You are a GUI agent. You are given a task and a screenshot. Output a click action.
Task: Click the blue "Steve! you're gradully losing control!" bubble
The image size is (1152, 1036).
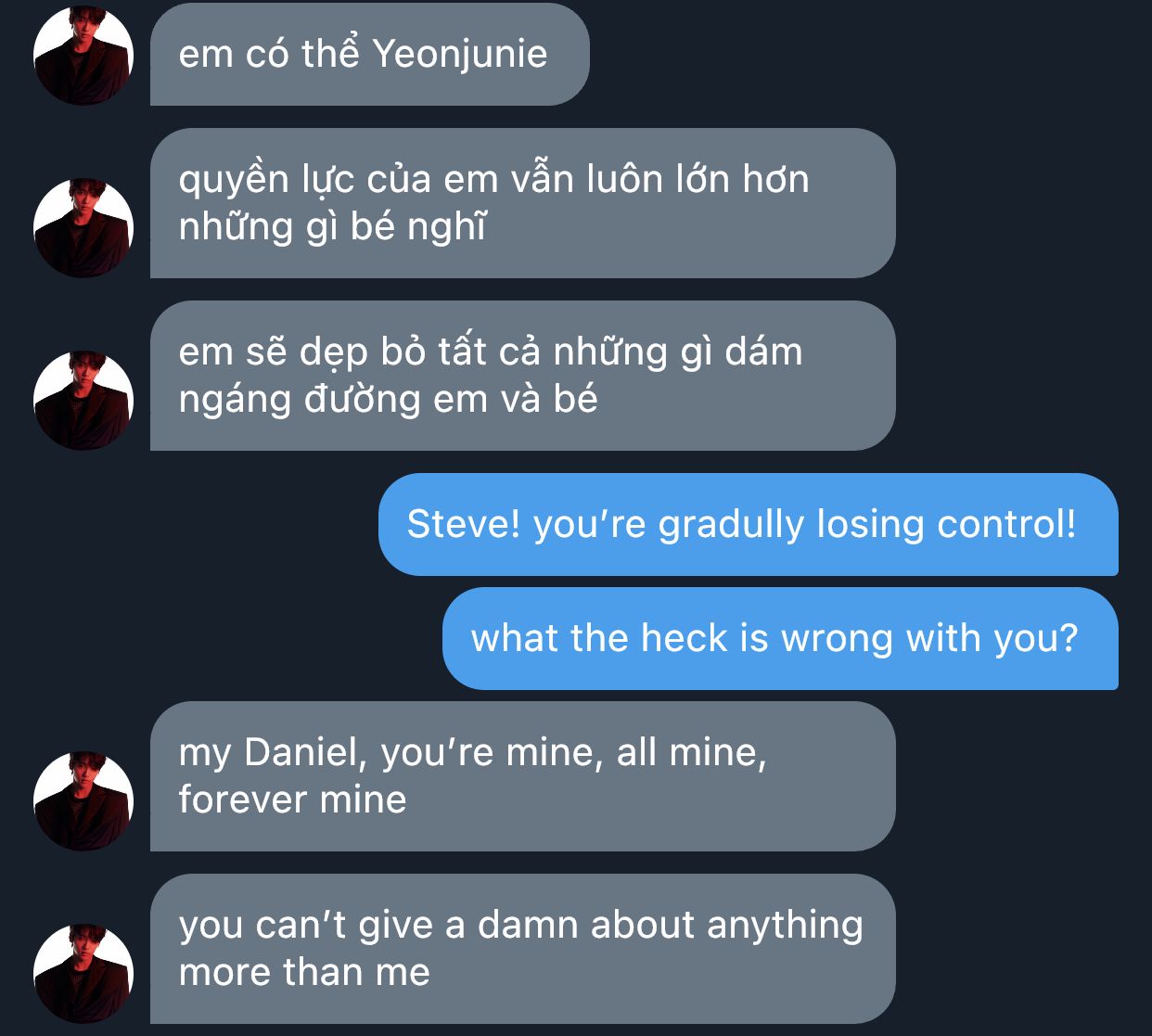(x=749, y=524)
